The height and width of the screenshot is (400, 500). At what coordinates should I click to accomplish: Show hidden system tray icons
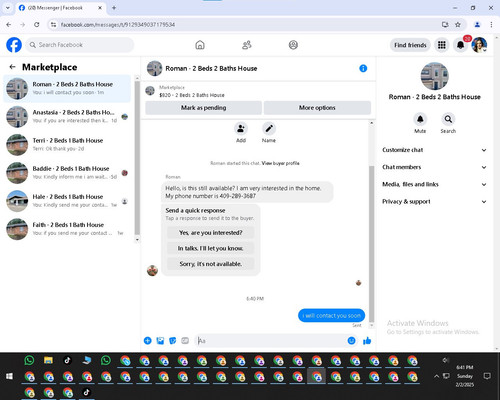click(x=436, y=376)
